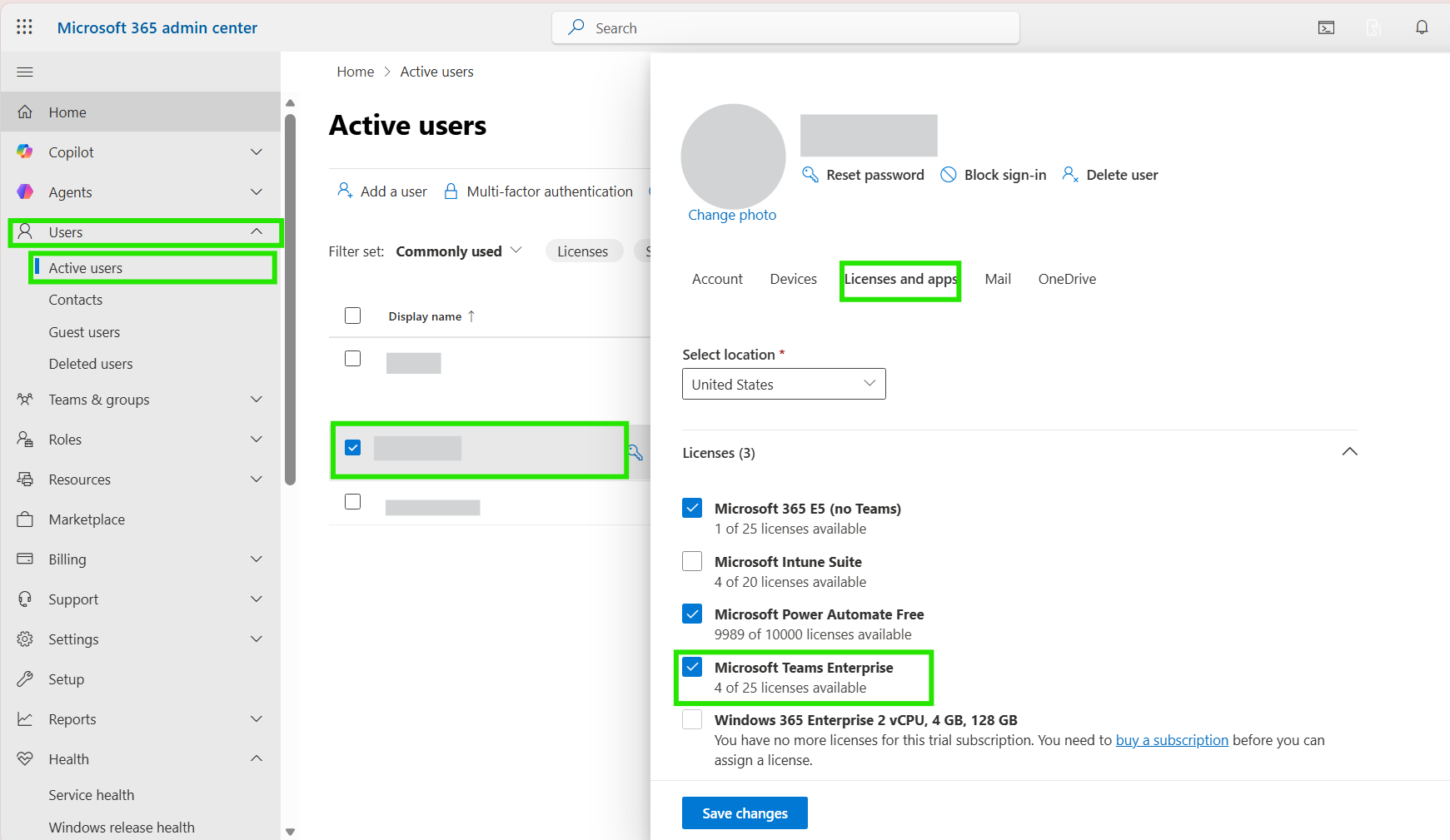Click the Multi-factor authentication lock icon
Screen dimensions: 1450x840
[451, 191]
